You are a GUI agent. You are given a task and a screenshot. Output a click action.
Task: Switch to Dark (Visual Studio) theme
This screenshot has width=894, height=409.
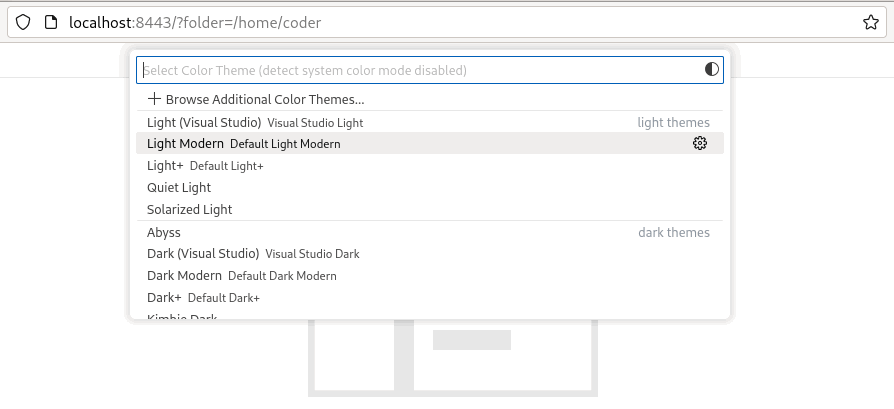(203, 254)
